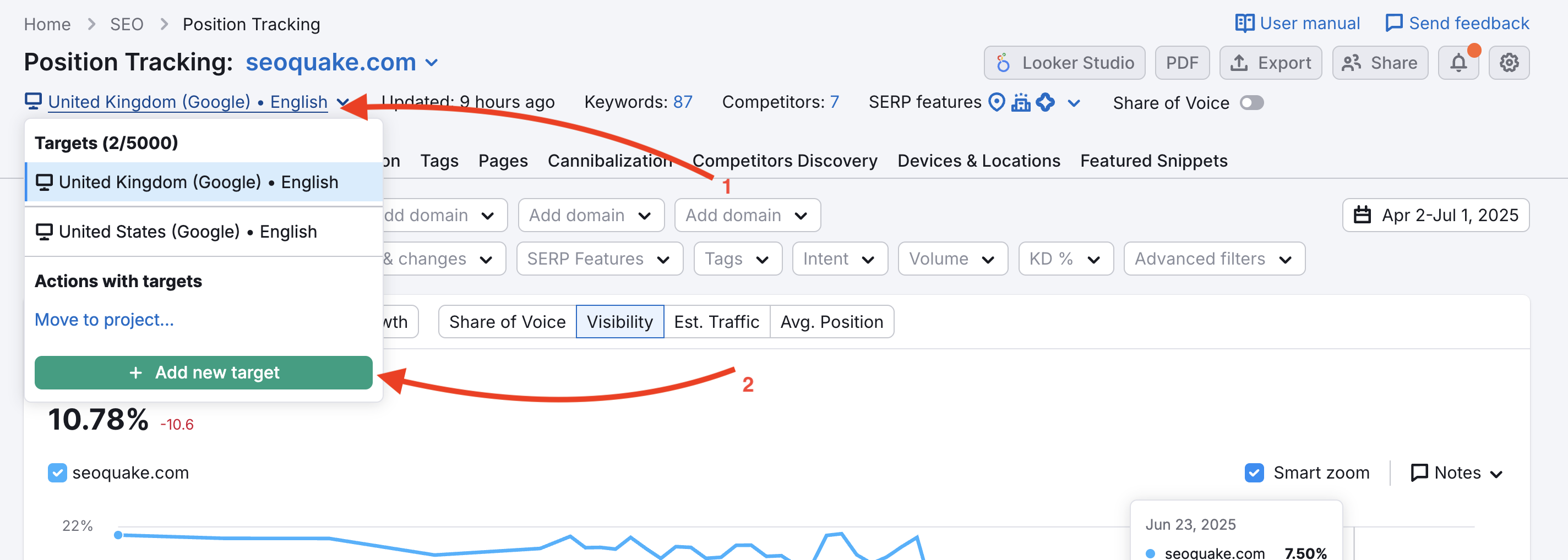Image resolution: width=1568 pixels, height=560 pixels.
Task: Select United States (Google) English target
Action: (188, 232)
